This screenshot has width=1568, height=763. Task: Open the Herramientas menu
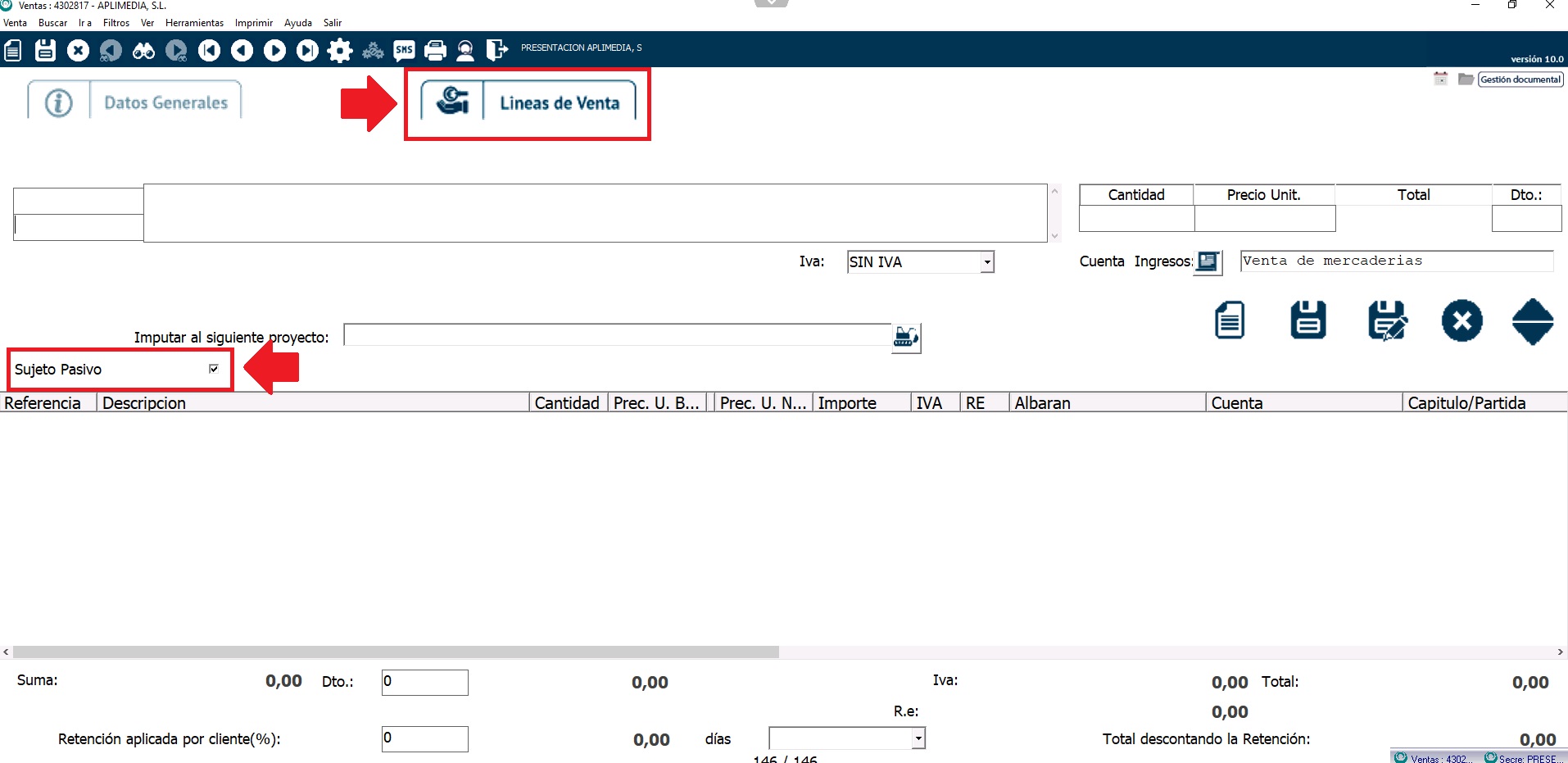pos(194,23)
